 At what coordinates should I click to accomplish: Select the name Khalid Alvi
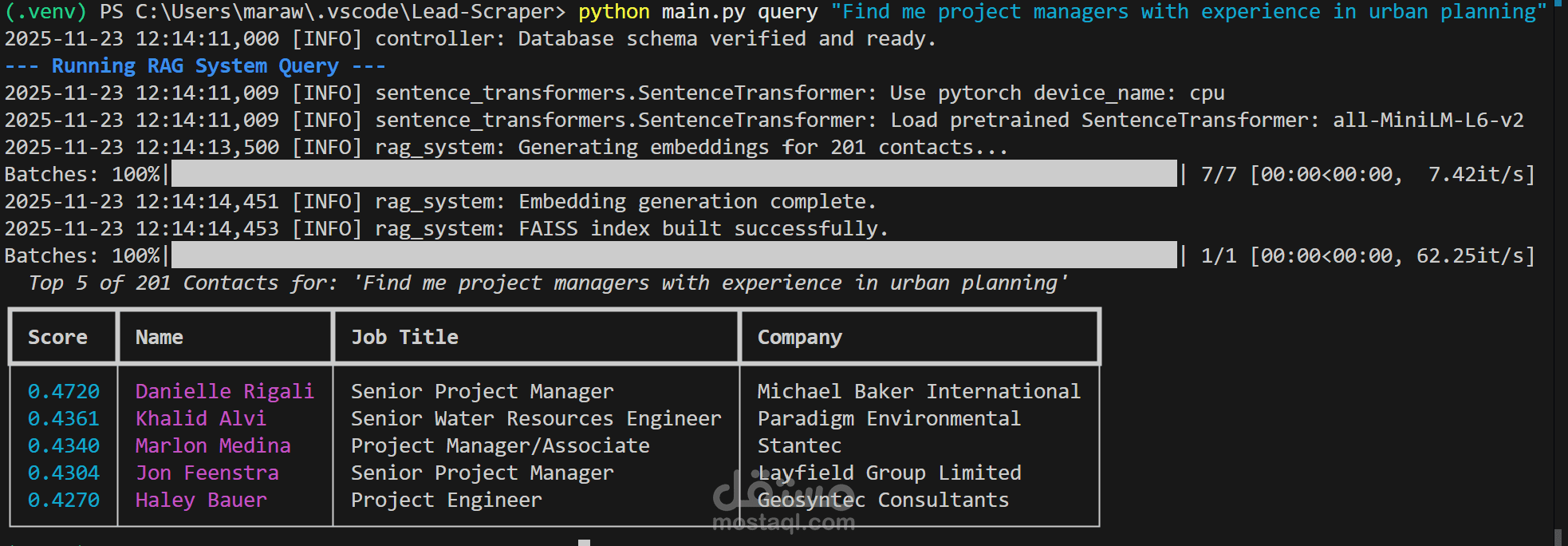(x=200, y=418)
